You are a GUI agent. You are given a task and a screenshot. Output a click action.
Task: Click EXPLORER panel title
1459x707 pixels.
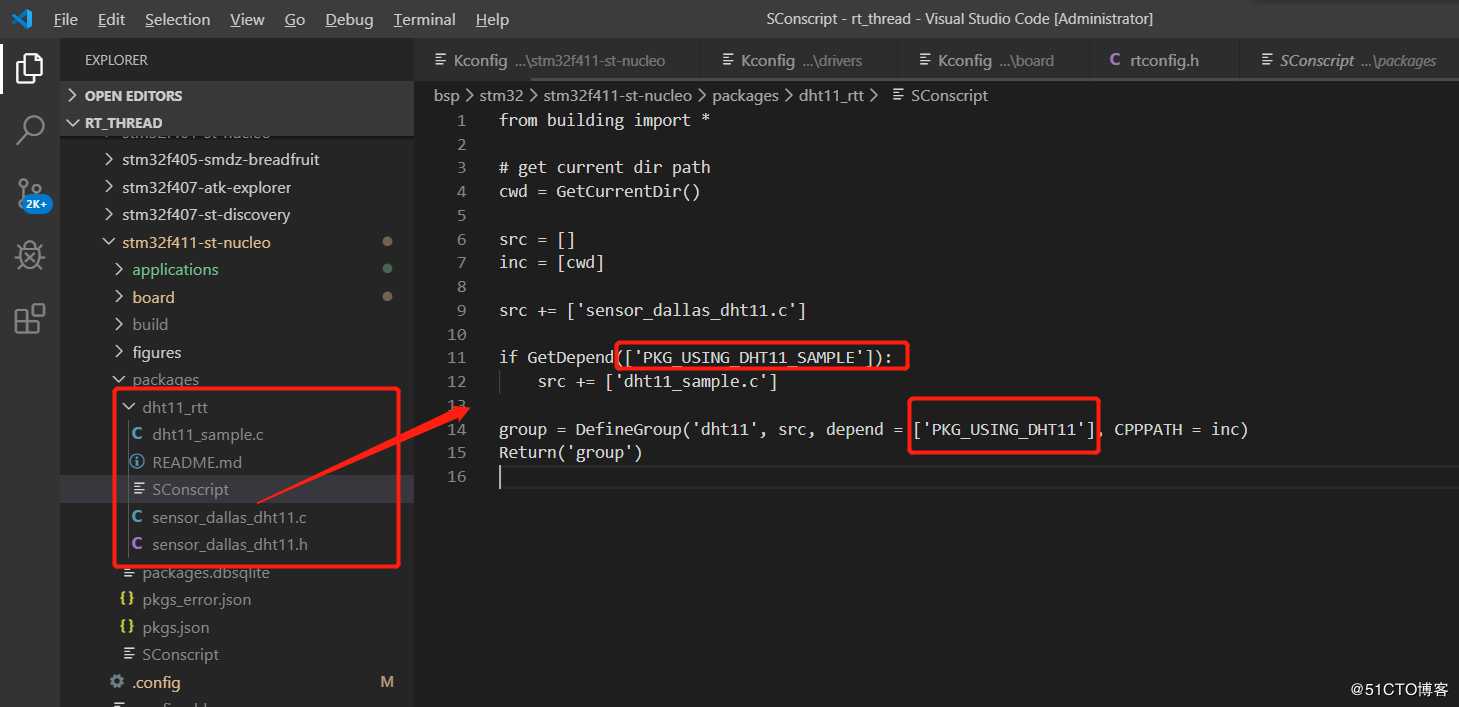coord(116,60)
